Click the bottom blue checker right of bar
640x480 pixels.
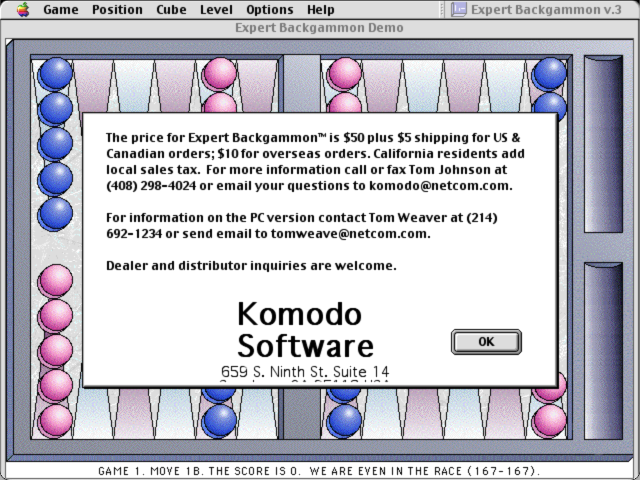(x=344, y=421)
